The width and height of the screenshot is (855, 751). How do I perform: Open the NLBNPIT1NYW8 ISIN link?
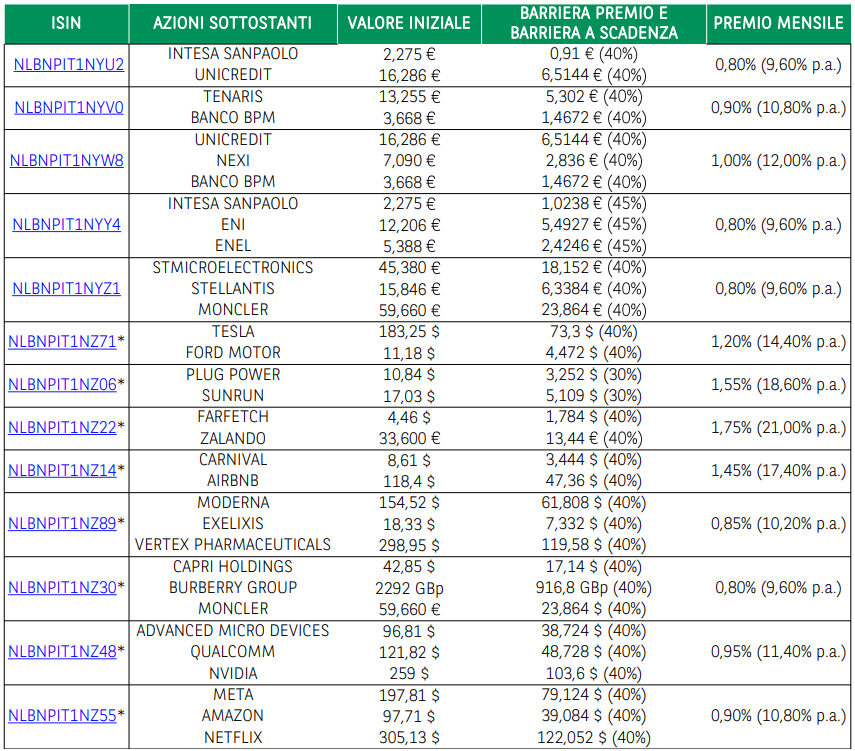point(67,160)
